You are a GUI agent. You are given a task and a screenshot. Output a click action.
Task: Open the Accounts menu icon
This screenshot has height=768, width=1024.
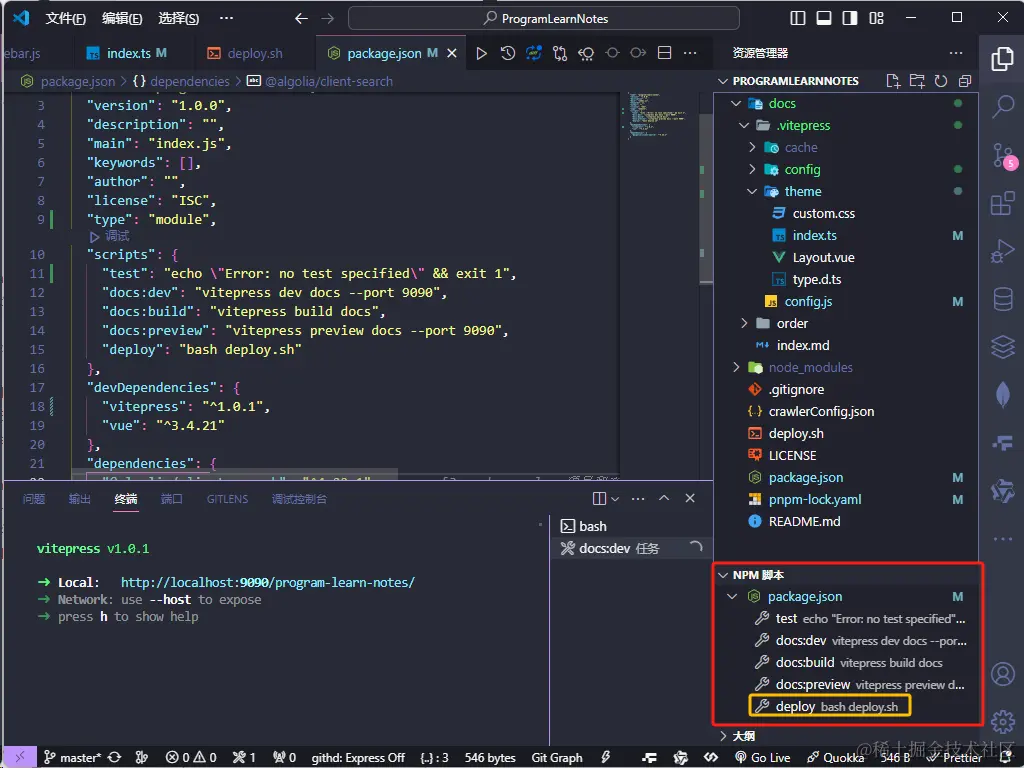(x=1002, y=674)
